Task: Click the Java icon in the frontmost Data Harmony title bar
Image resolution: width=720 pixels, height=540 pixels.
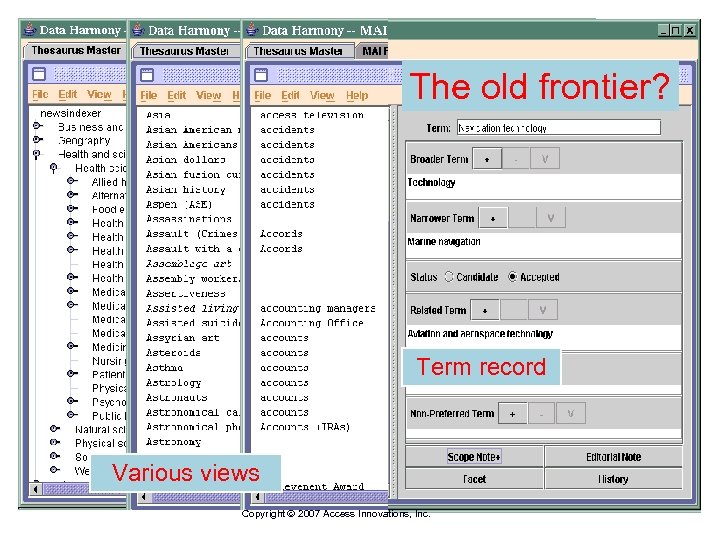Action: (x=252, y=30)
